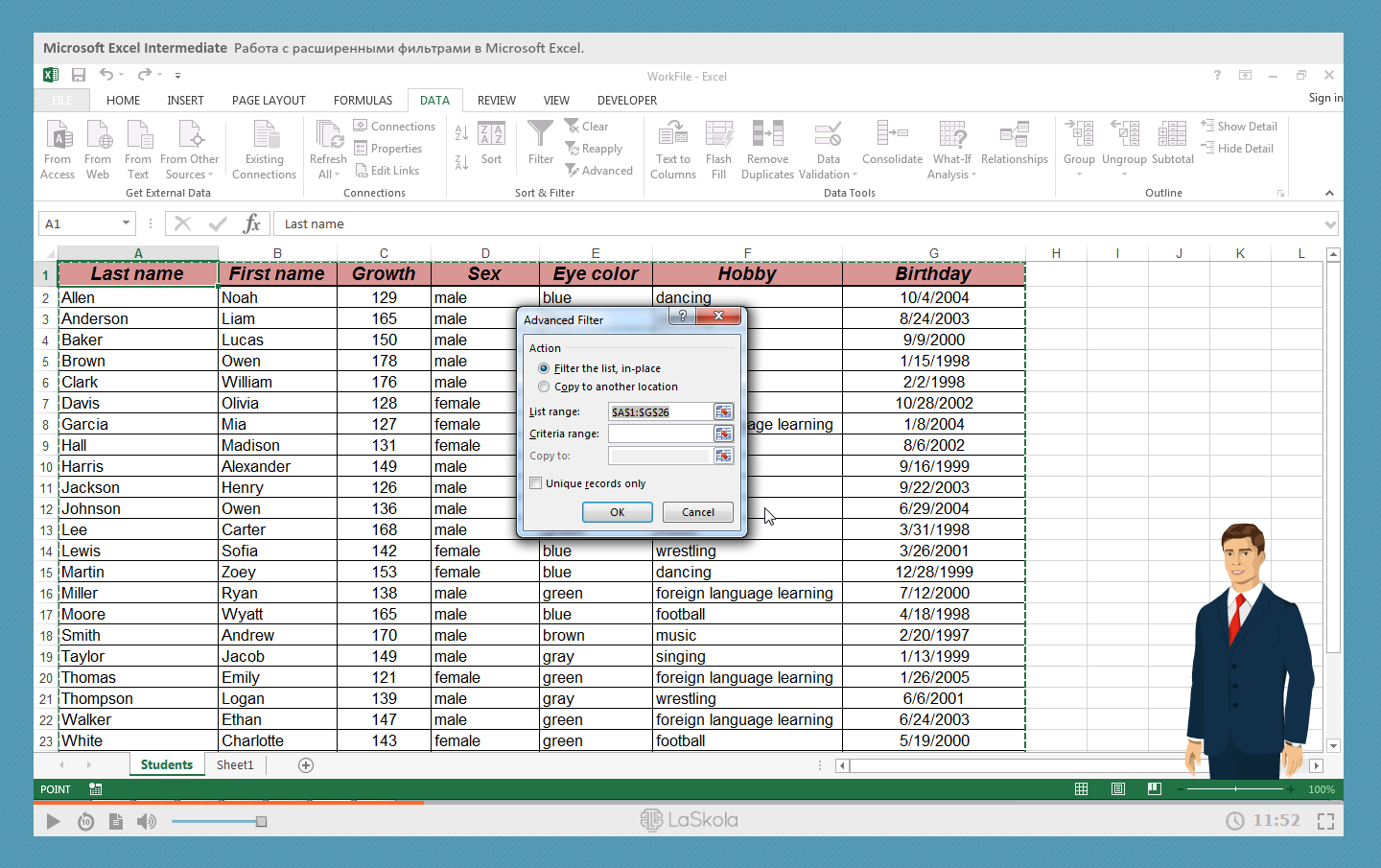Select 'Copy to another location' radio button

545,387
